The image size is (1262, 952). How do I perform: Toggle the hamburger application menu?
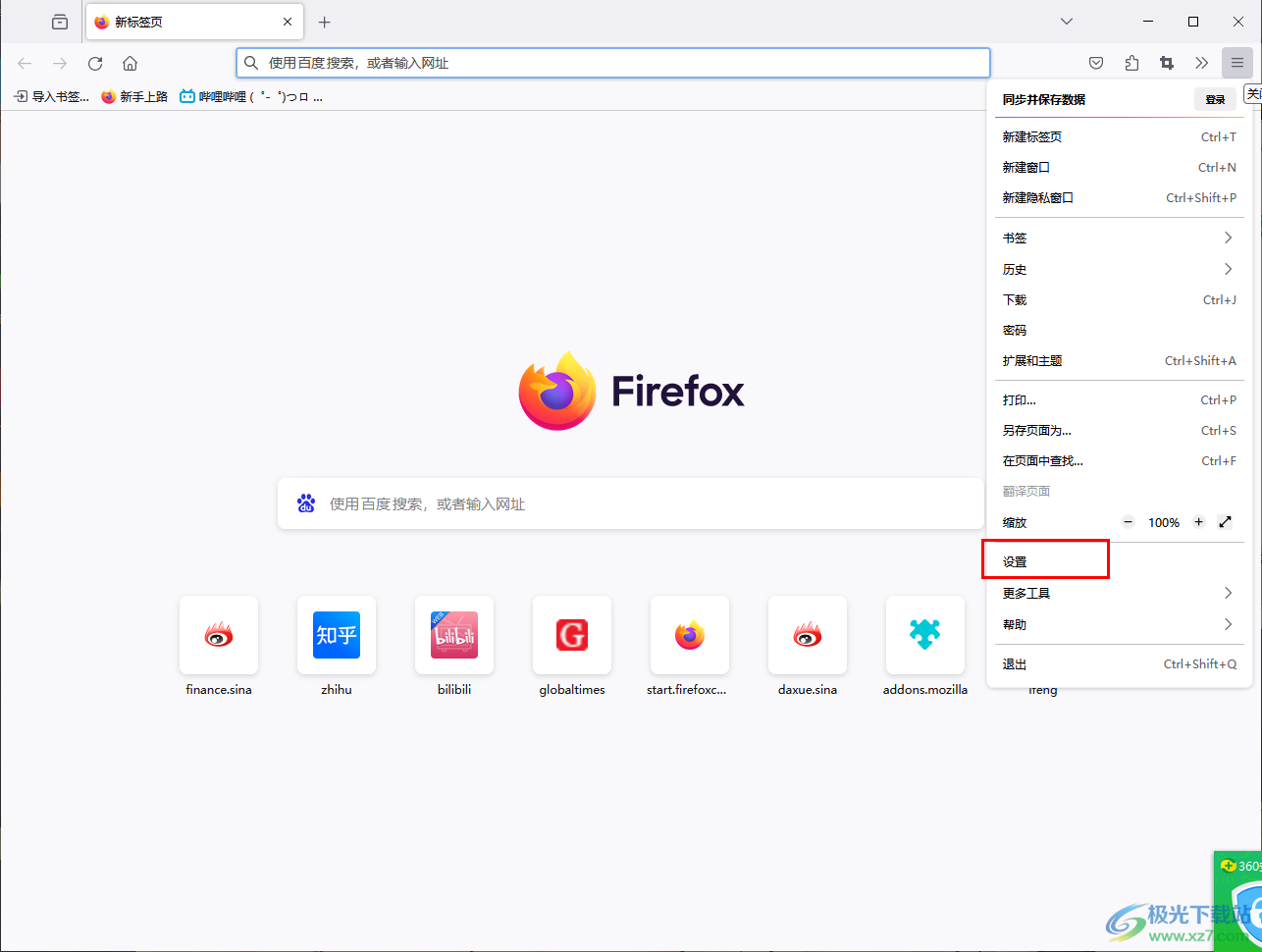(x=1237, y=63)
